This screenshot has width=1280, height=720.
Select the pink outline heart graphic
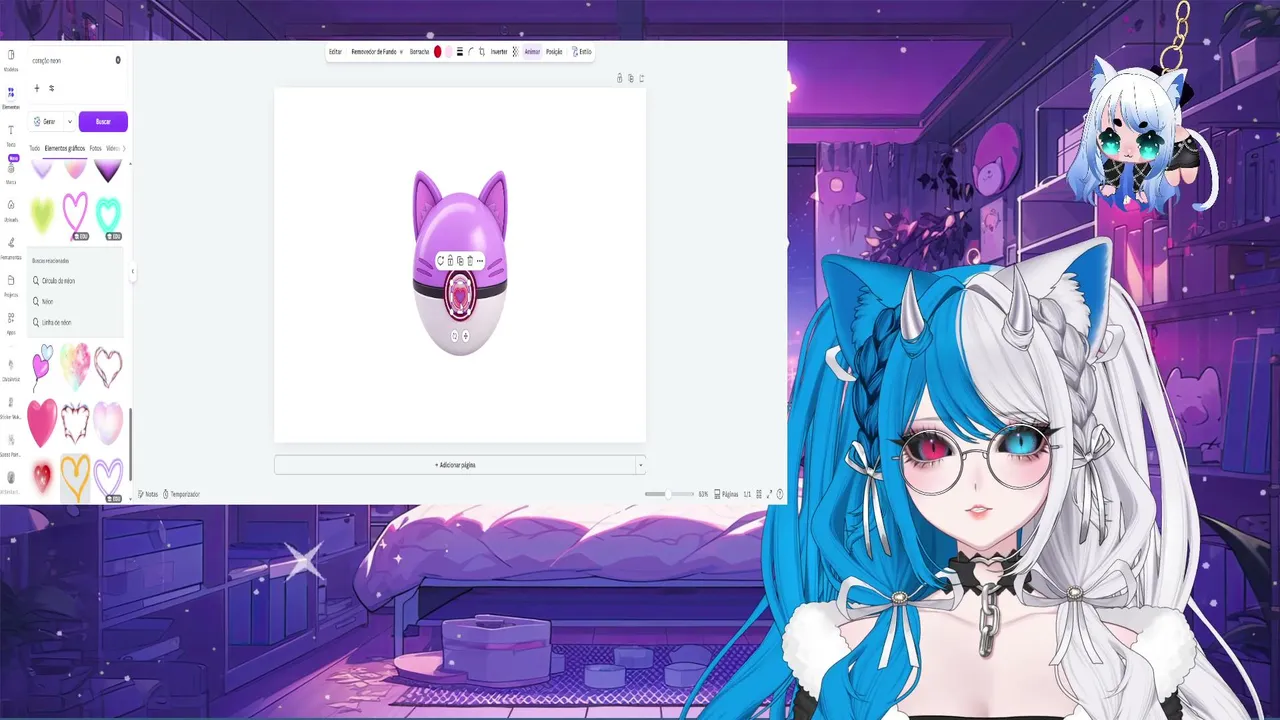point(75,214)
